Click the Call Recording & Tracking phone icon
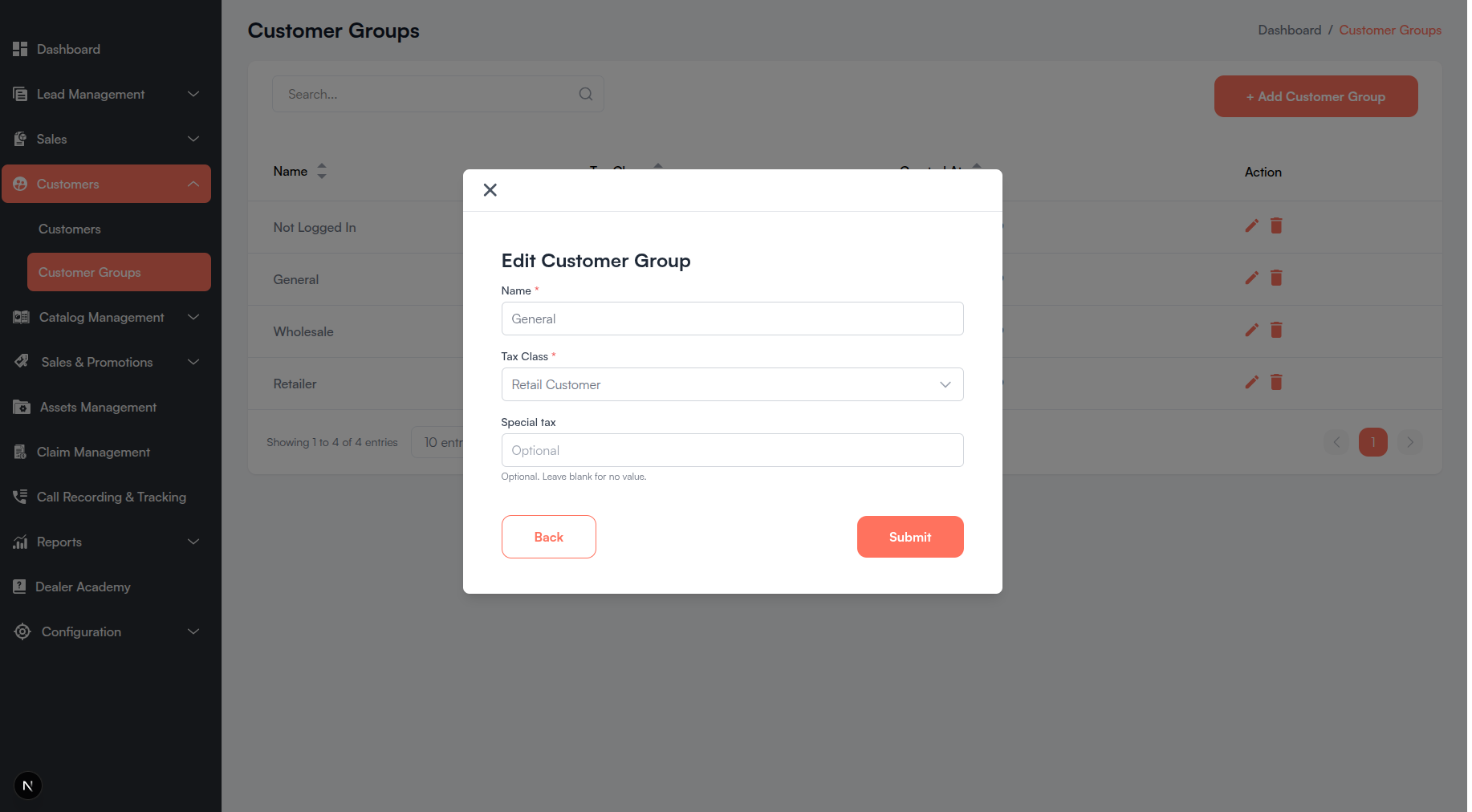The image size is (1472, 812). tap(20, 497)
